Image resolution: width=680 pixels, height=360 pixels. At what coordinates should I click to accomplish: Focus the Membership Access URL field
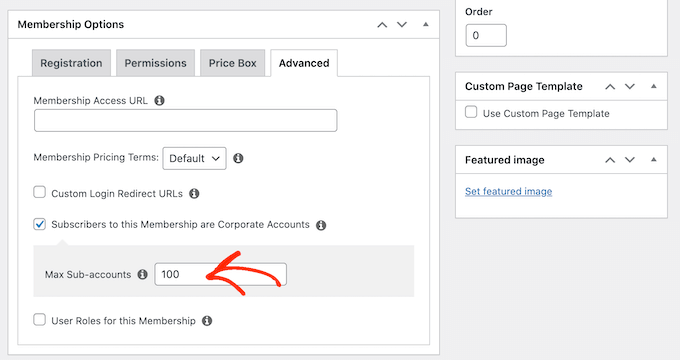[x=186, y=121]
